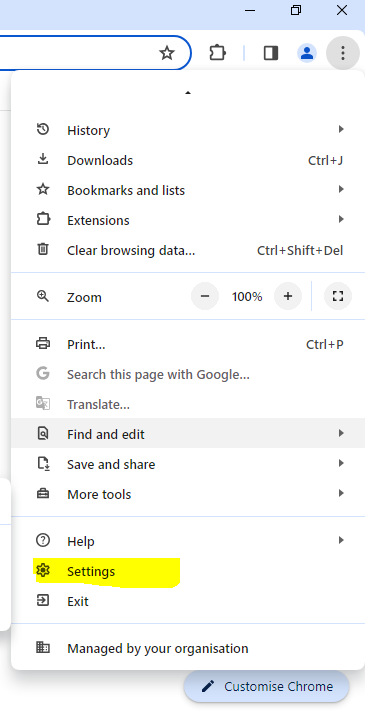Click the More tools label
The height and width of the screenshot is (713, 365).
tap(99, 494)
